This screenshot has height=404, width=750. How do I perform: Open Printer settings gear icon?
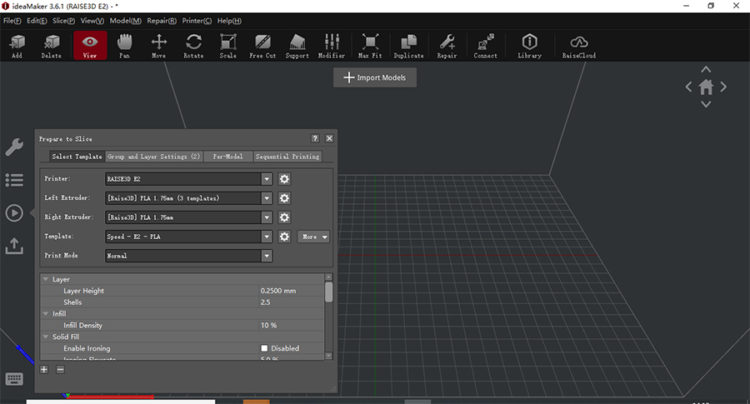click(284, 179)
